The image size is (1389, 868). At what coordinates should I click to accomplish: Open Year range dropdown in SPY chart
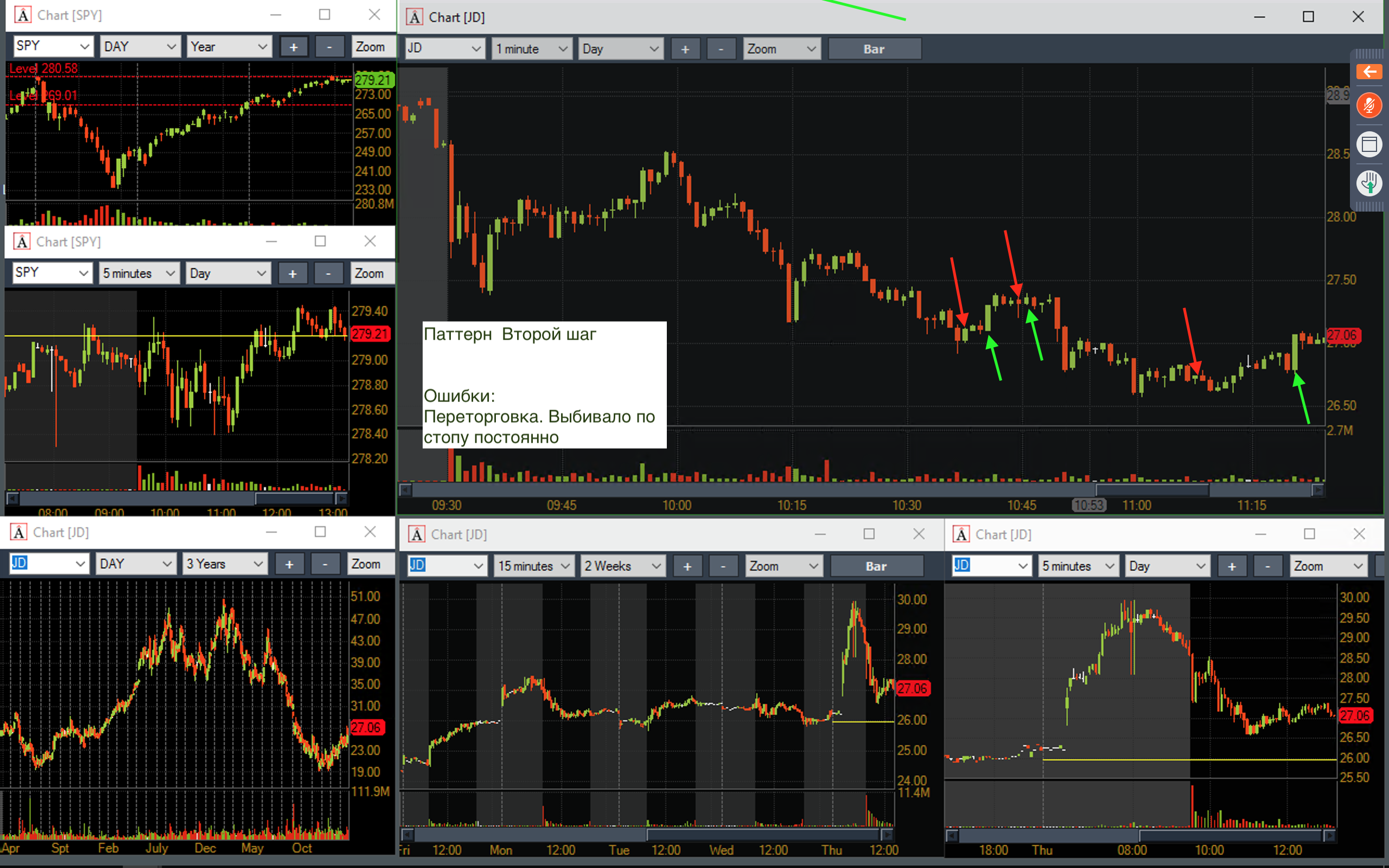point(228,47)
